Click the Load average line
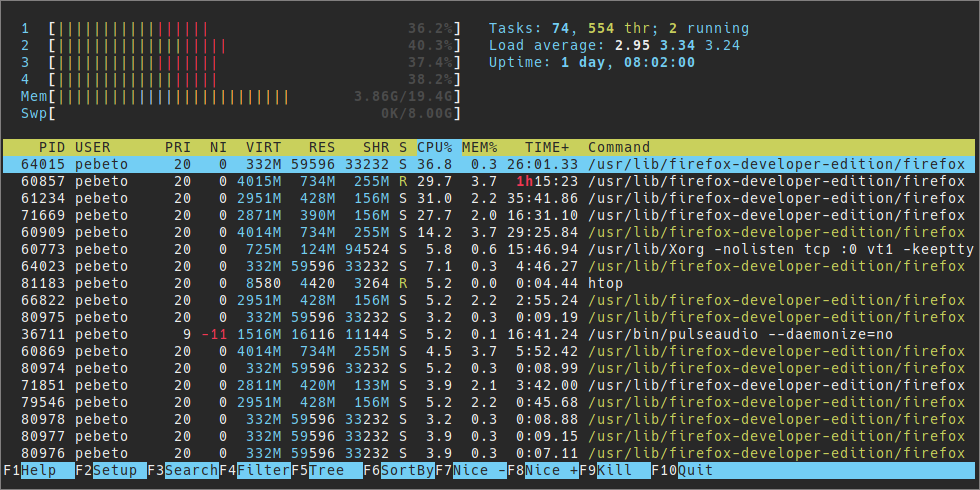This screenshot has height=490, width=980. point(614,45)
